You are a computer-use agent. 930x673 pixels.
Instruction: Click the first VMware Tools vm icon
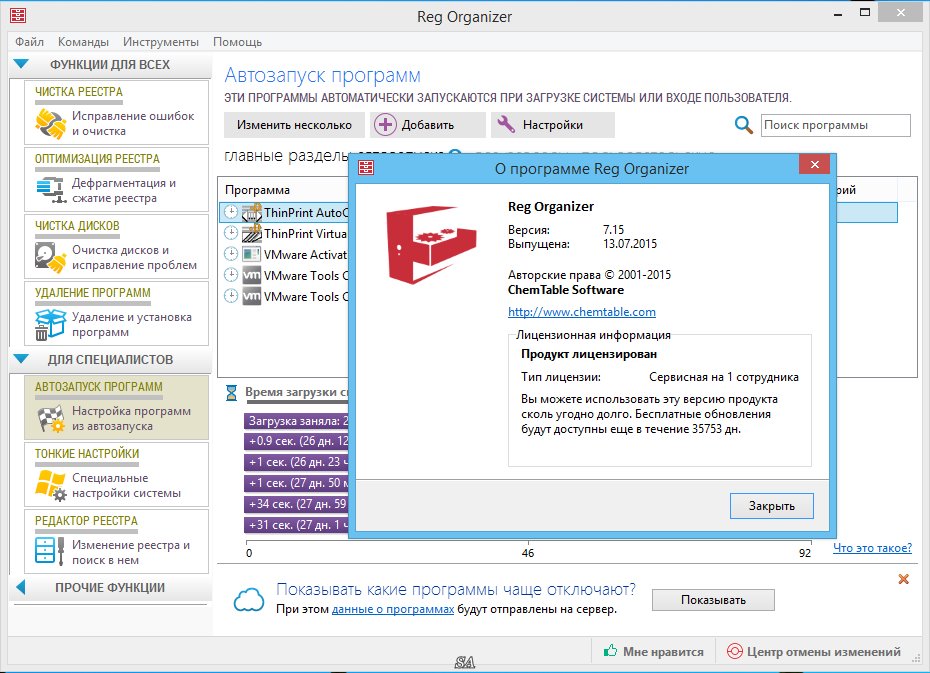[x=251, y=275]
